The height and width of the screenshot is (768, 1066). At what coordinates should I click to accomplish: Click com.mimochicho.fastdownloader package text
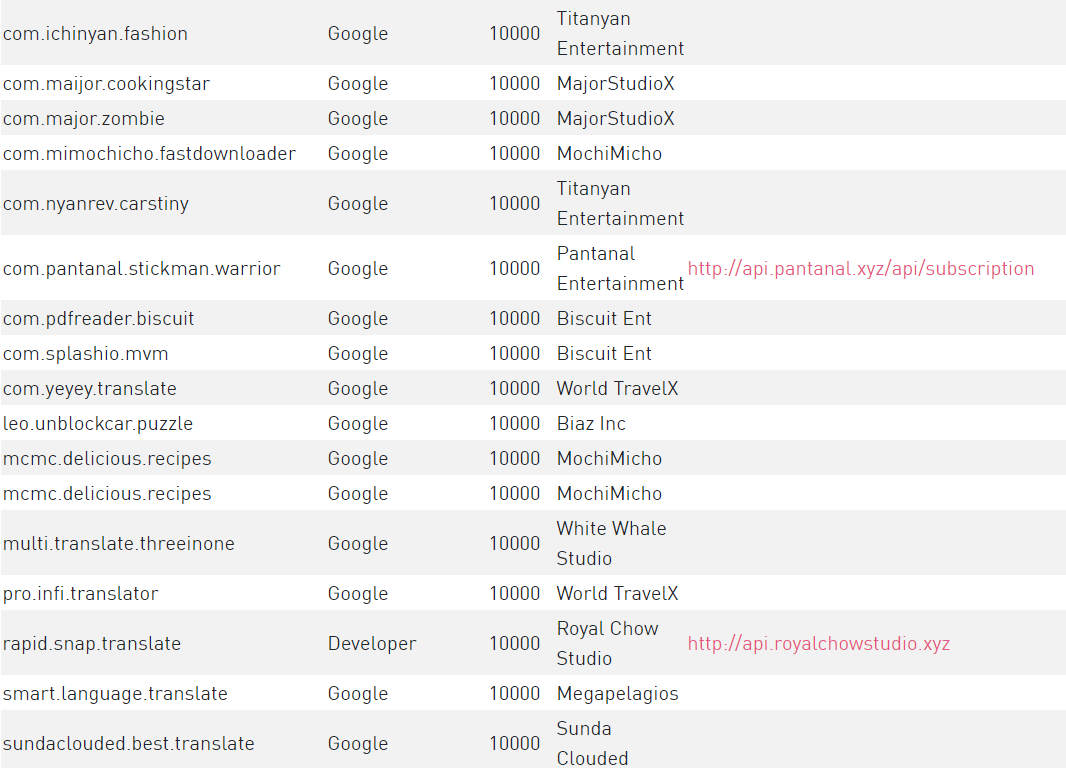(149, 154)
